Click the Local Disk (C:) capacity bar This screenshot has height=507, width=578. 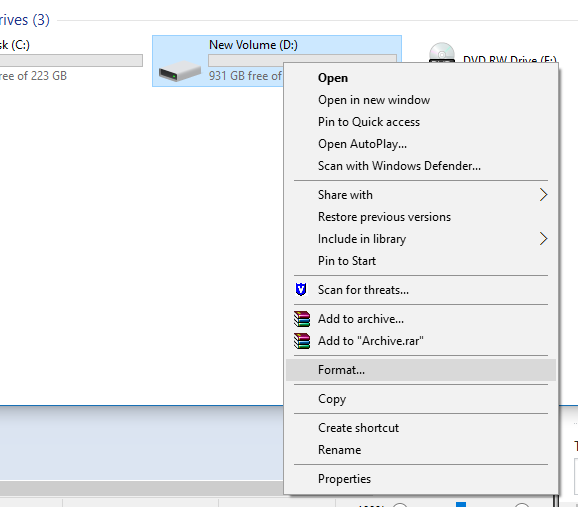(71, 60)
